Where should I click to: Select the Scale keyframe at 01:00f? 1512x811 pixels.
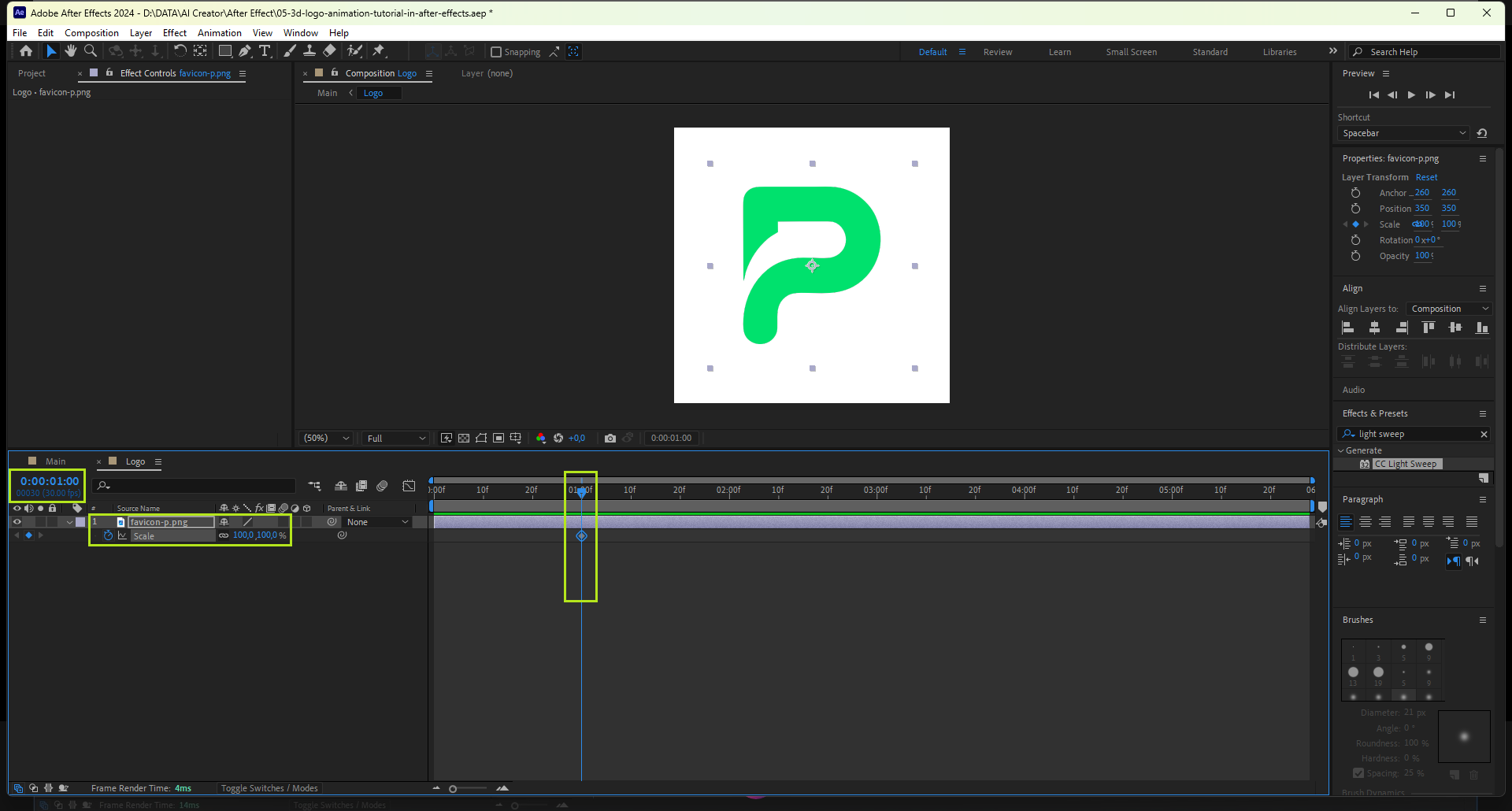[x=581, y=536]
